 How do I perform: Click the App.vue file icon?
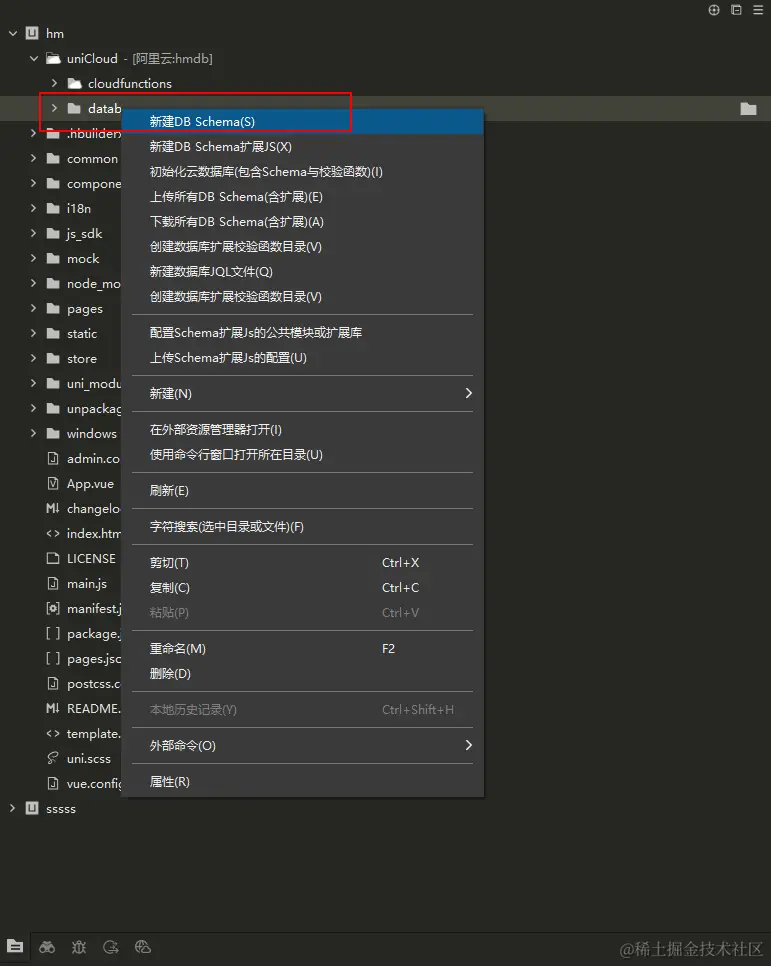(x=53, y=484)
